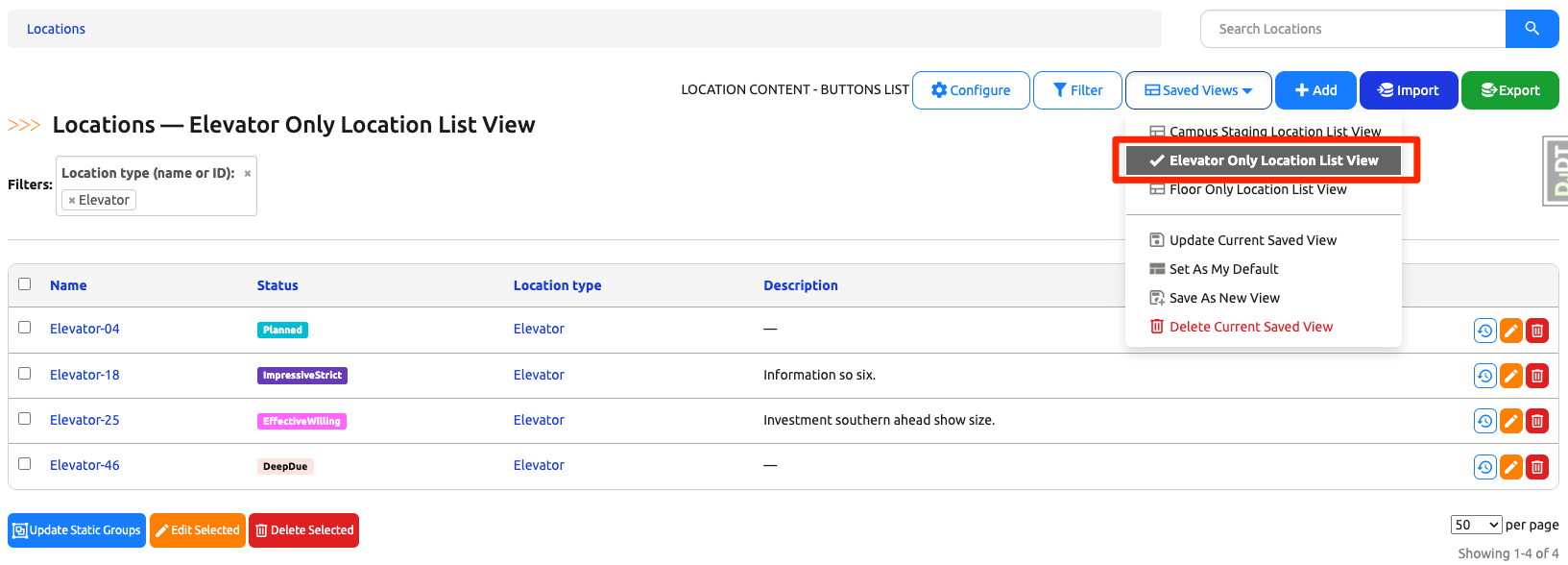Select Delete Current Saved View
1568x565 pixels.
[x=1250, y=327]
